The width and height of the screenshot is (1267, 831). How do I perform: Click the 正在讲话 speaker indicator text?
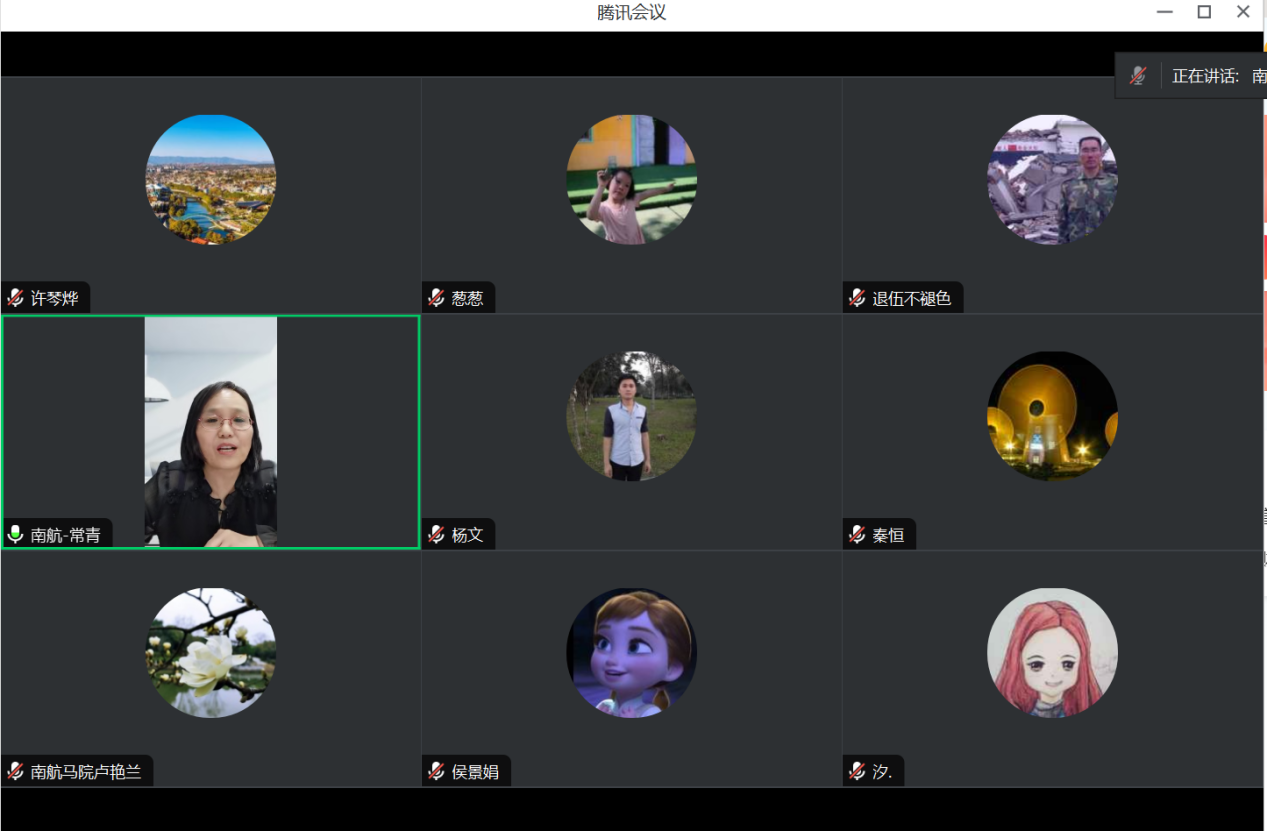tap(1205, 76)
